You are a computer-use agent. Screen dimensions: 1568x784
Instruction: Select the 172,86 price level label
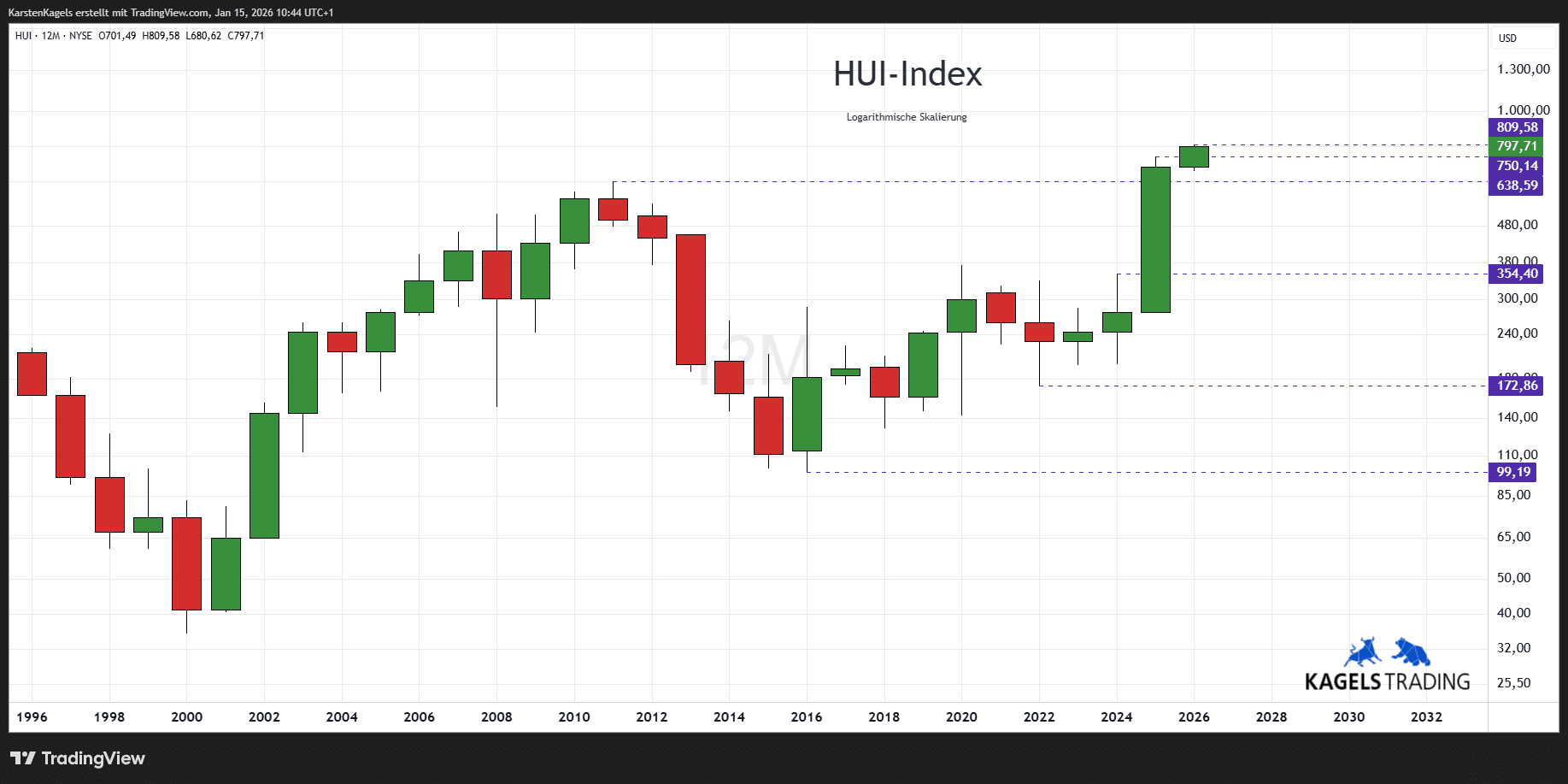click(x=1517, y=386)
